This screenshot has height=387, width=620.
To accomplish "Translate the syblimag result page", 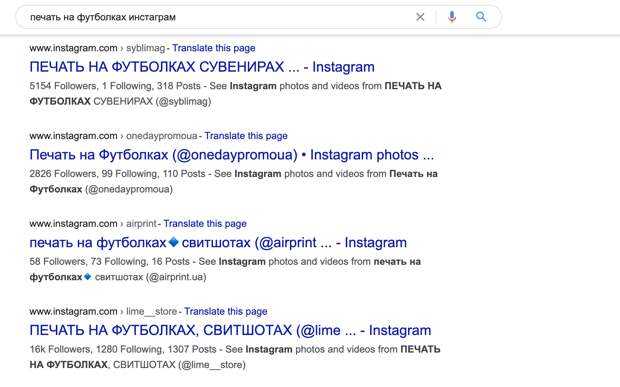I will click(x=214, y=48).
